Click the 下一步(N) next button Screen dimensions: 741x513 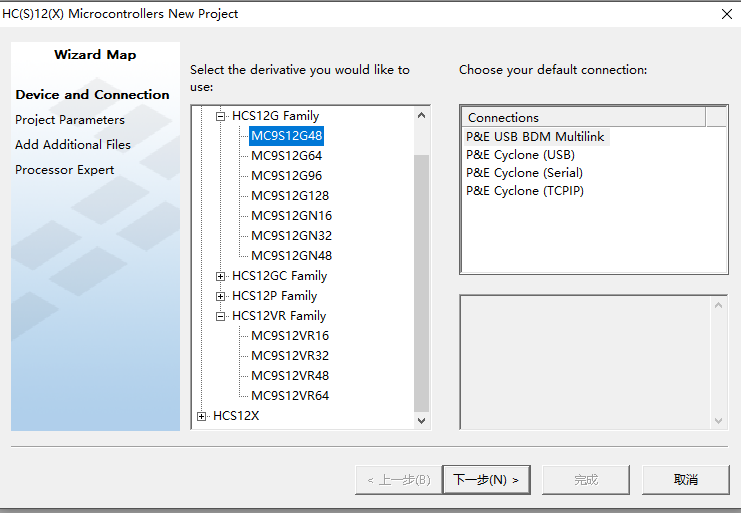click(x=486, y=480)
